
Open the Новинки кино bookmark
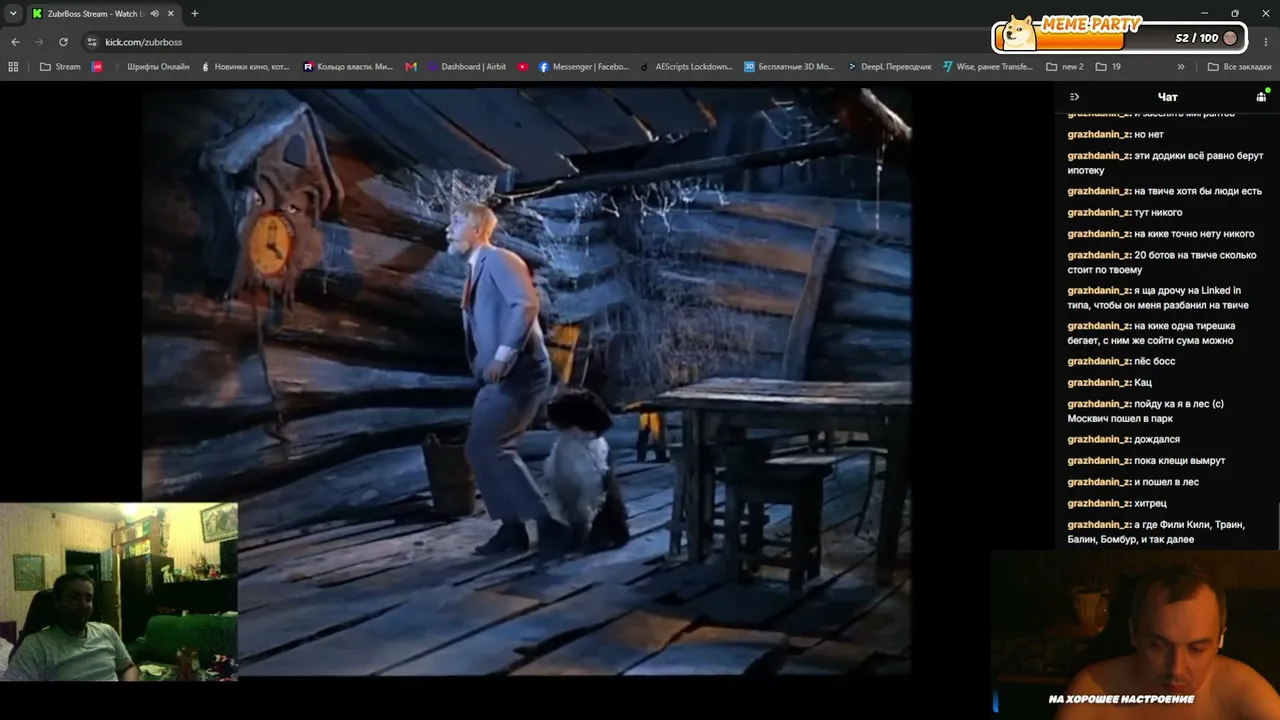pos(245,67)
